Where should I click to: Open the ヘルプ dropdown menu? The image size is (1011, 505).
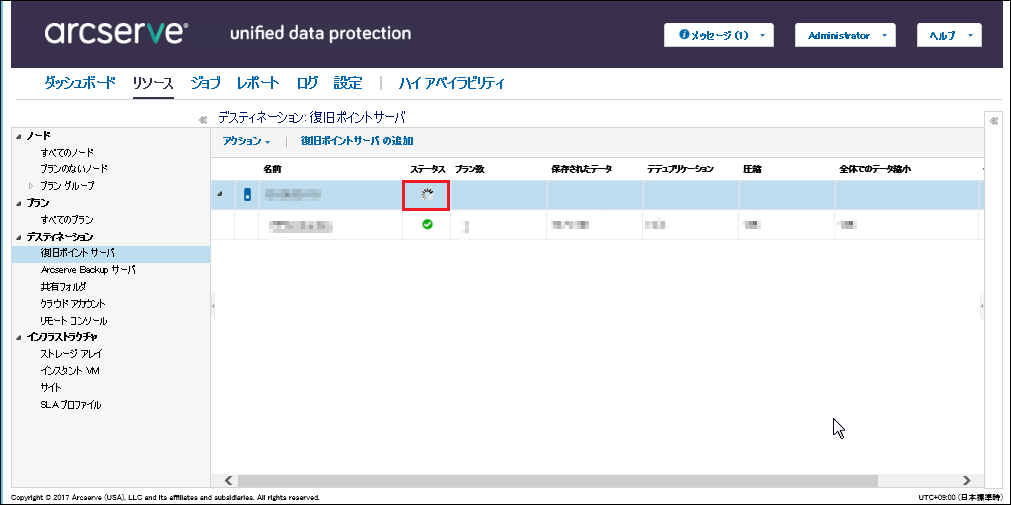tap(949, 35)
